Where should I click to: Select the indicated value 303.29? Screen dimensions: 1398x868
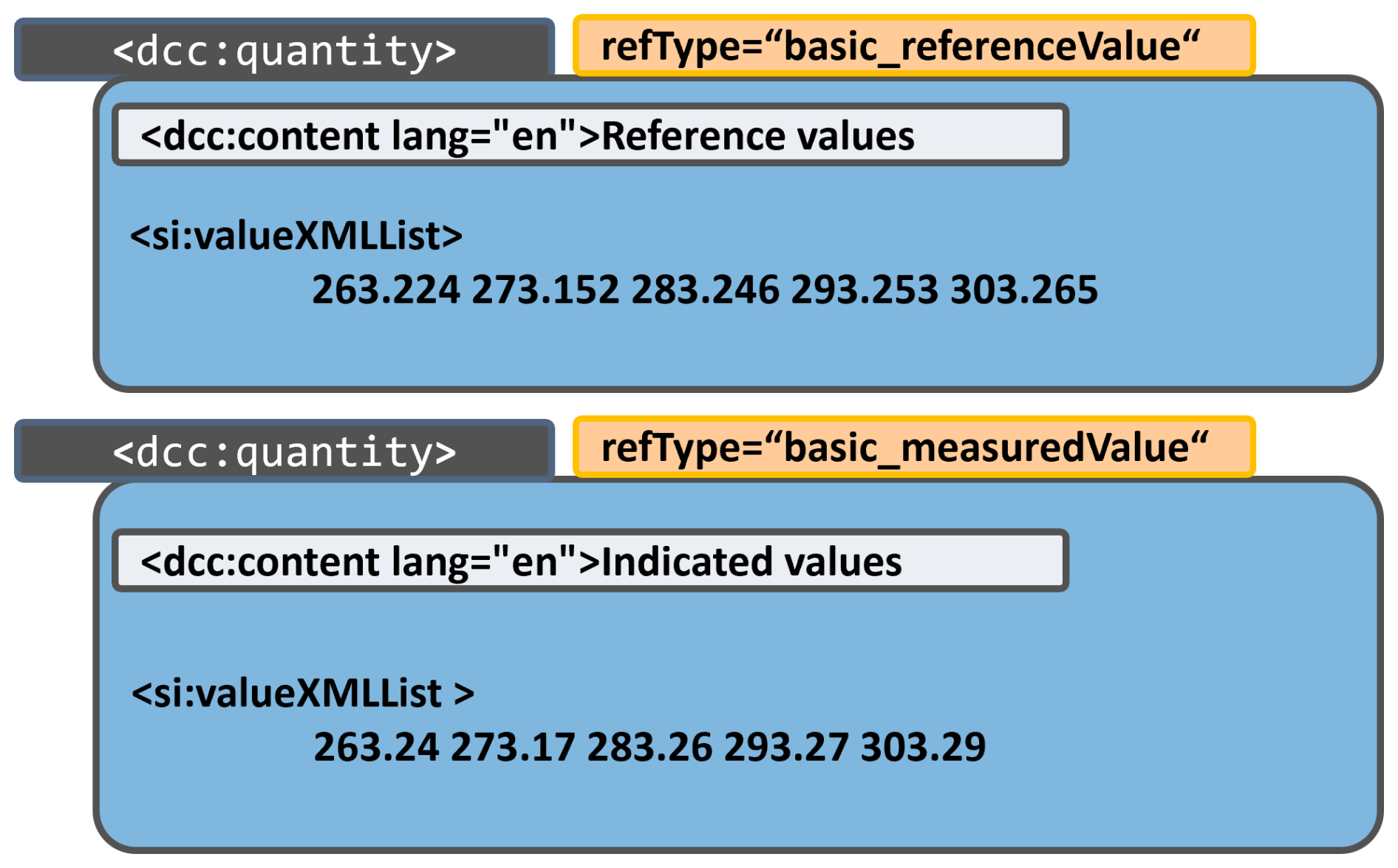(x=923, y=747)
